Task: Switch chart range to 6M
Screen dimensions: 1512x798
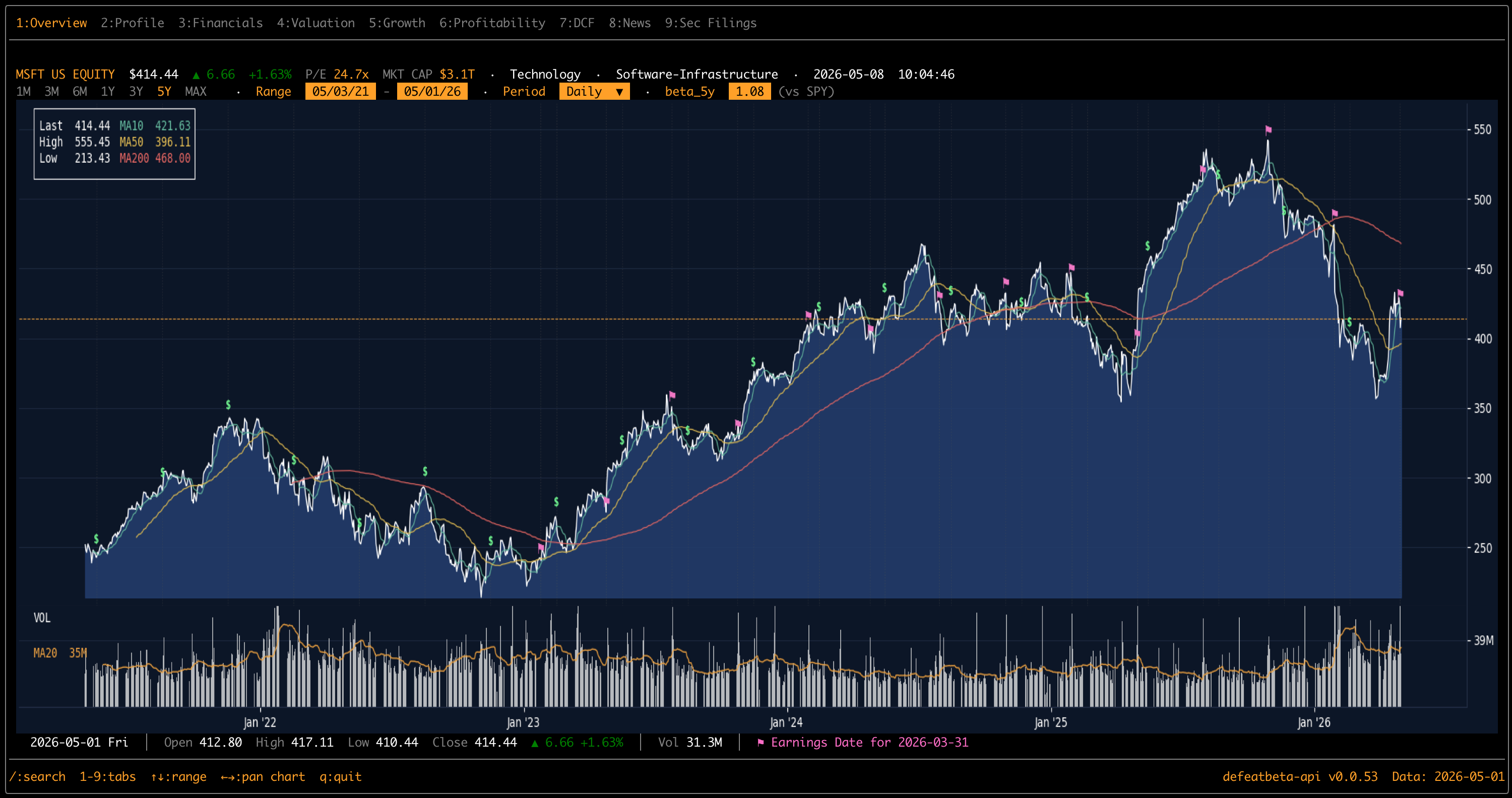Action: 80,92
